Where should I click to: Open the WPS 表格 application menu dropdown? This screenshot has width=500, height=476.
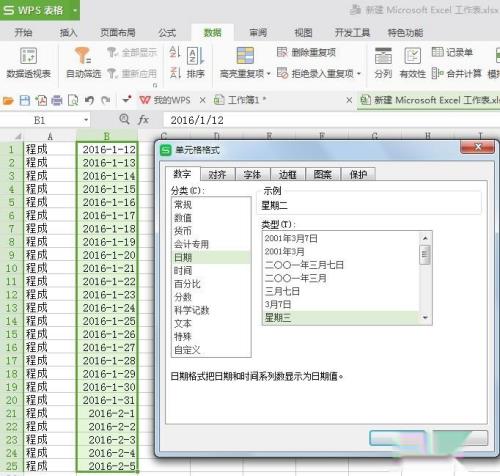75,10
